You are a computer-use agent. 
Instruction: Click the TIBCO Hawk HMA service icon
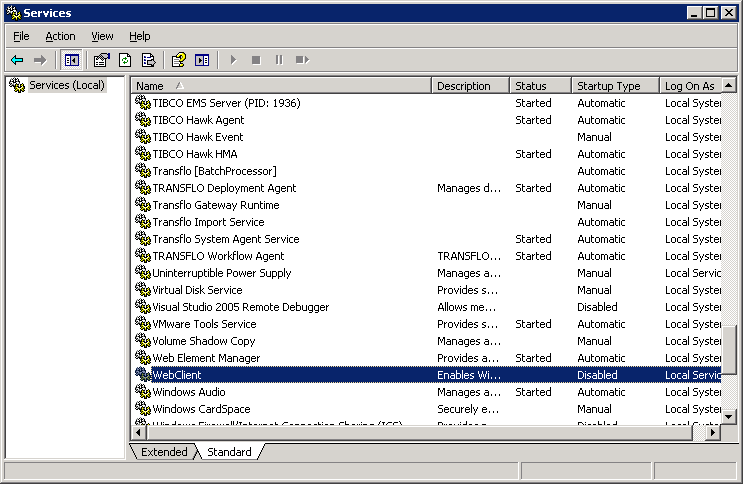coord(143,154)
